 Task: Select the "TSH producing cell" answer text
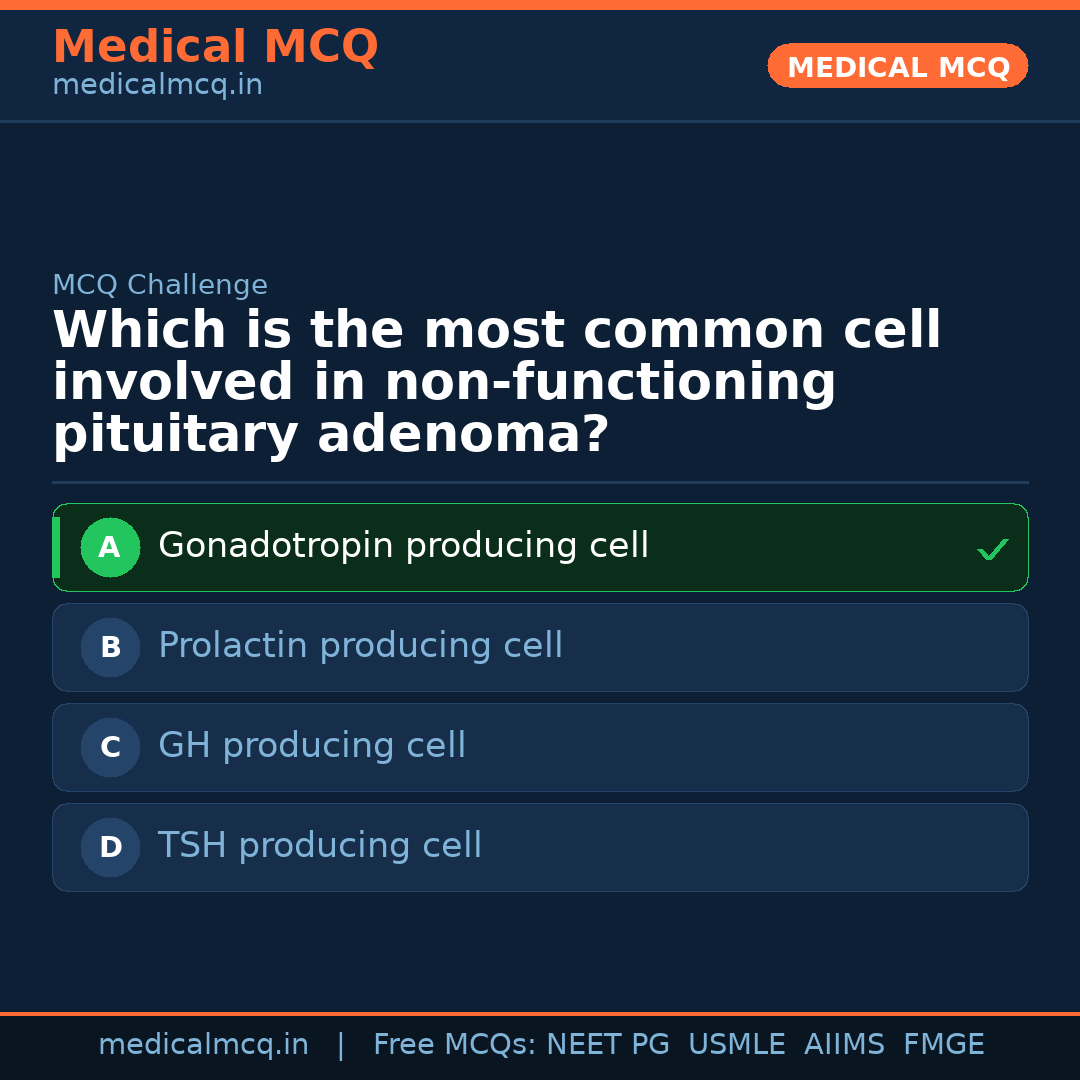coord(319,846)
